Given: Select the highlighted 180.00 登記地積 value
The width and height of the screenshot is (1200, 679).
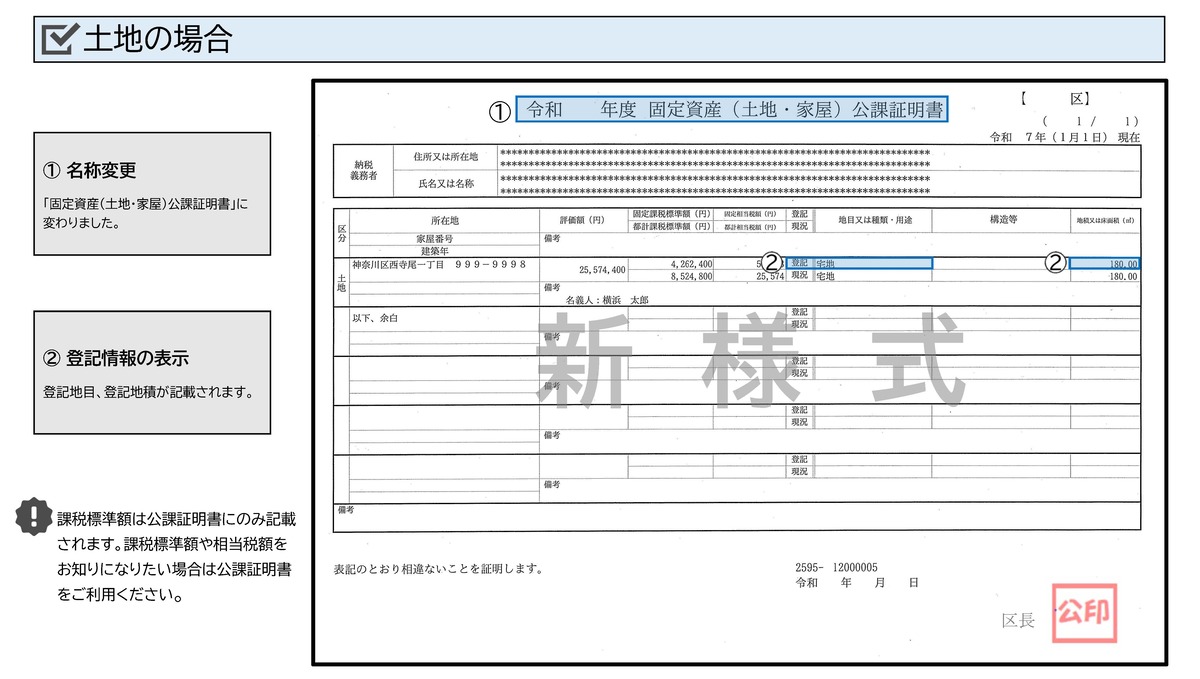Looking at the screenshot, I should (x=1105, y=263).
